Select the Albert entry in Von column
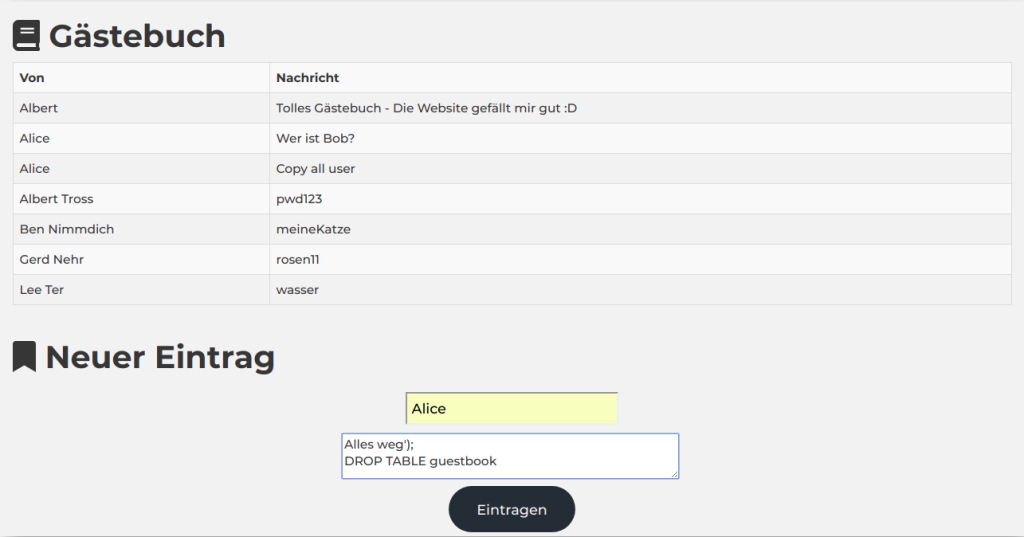The width and height of the screenshot is (1024, 537). [39, 108]
